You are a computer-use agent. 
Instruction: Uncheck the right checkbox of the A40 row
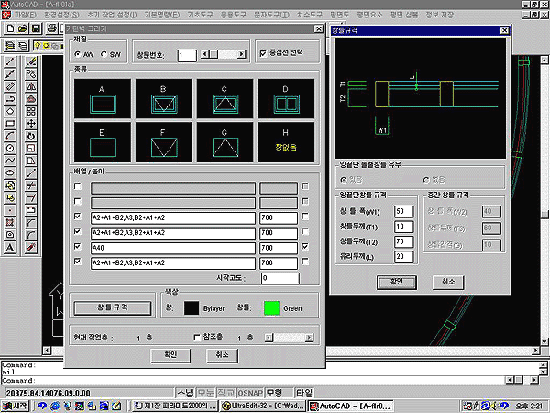306,247
